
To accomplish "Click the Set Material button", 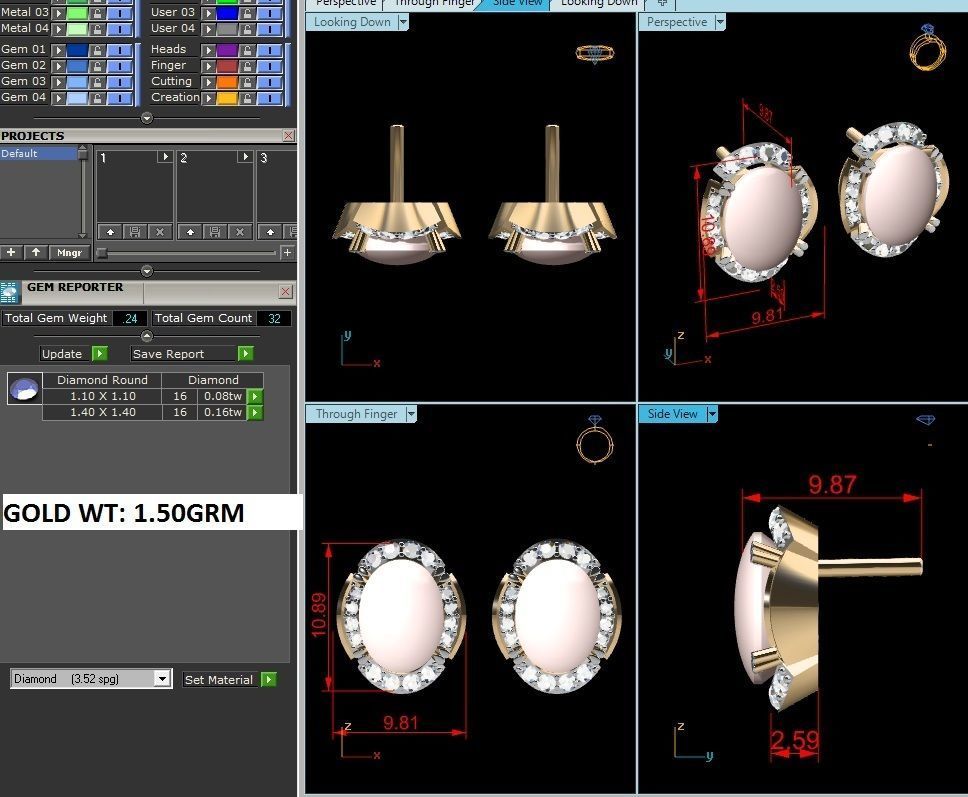I will [x=219, y=680].
